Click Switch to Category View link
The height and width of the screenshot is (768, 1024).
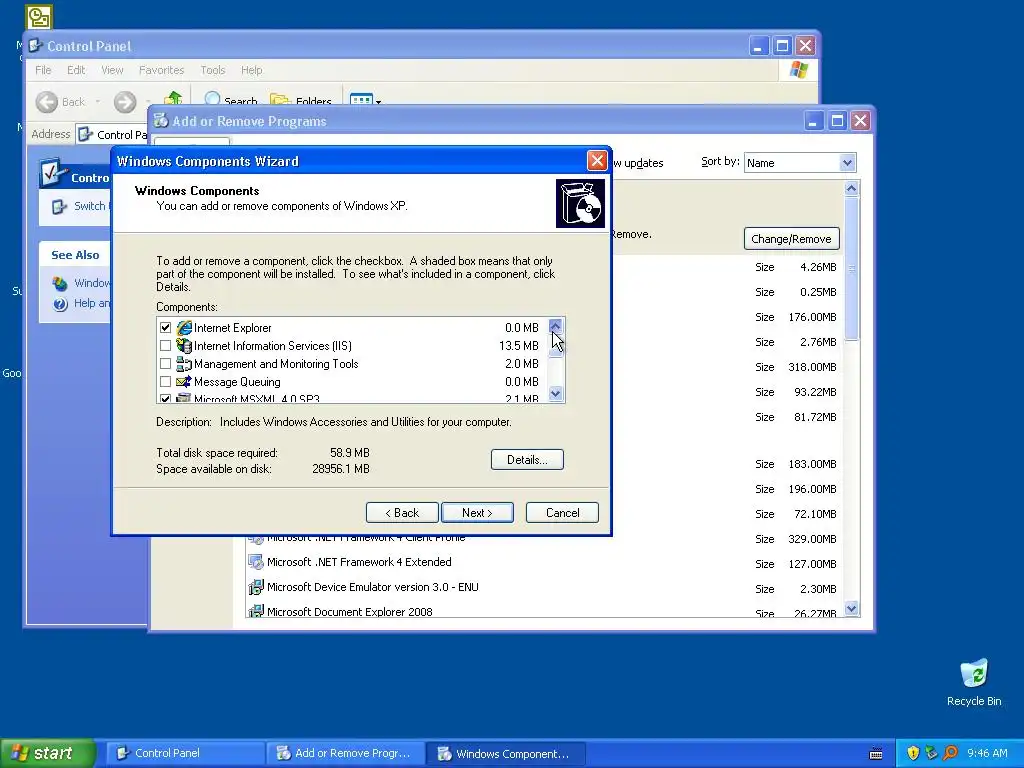point(90,206)
